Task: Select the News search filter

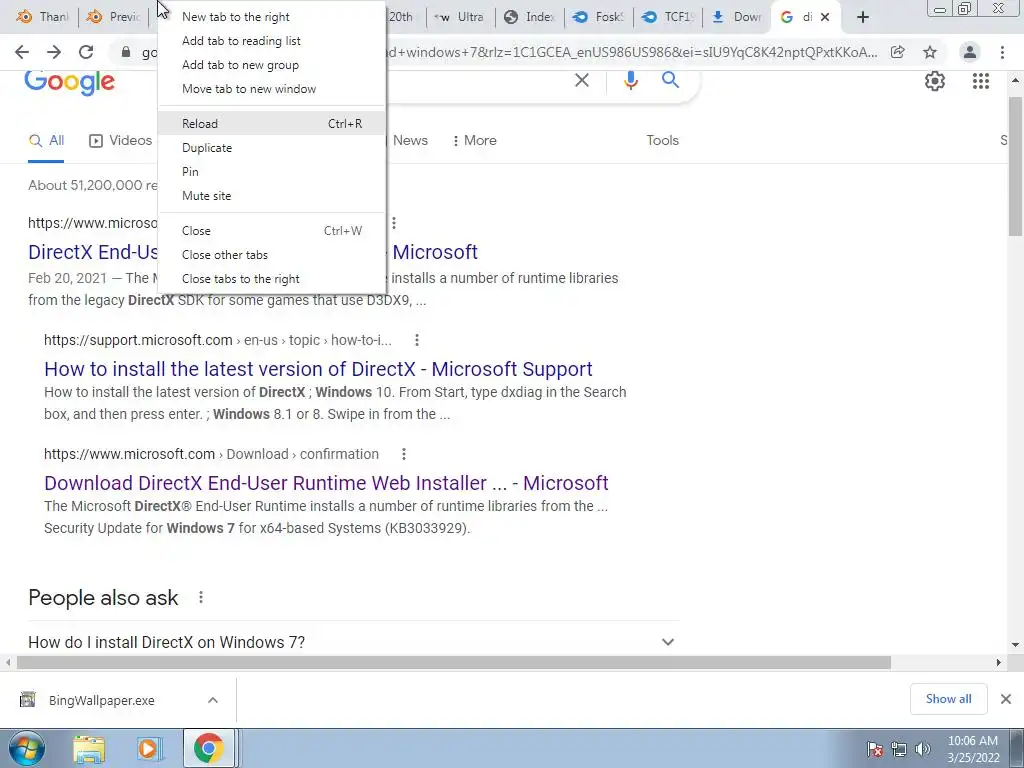Action: tap(410, 140)
